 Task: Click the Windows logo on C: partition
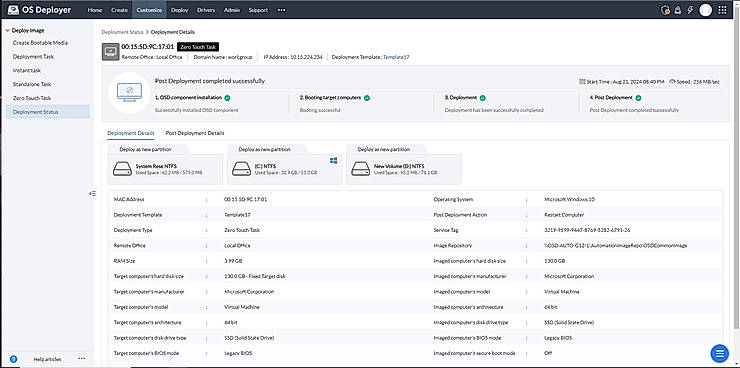tap(333, 160)
